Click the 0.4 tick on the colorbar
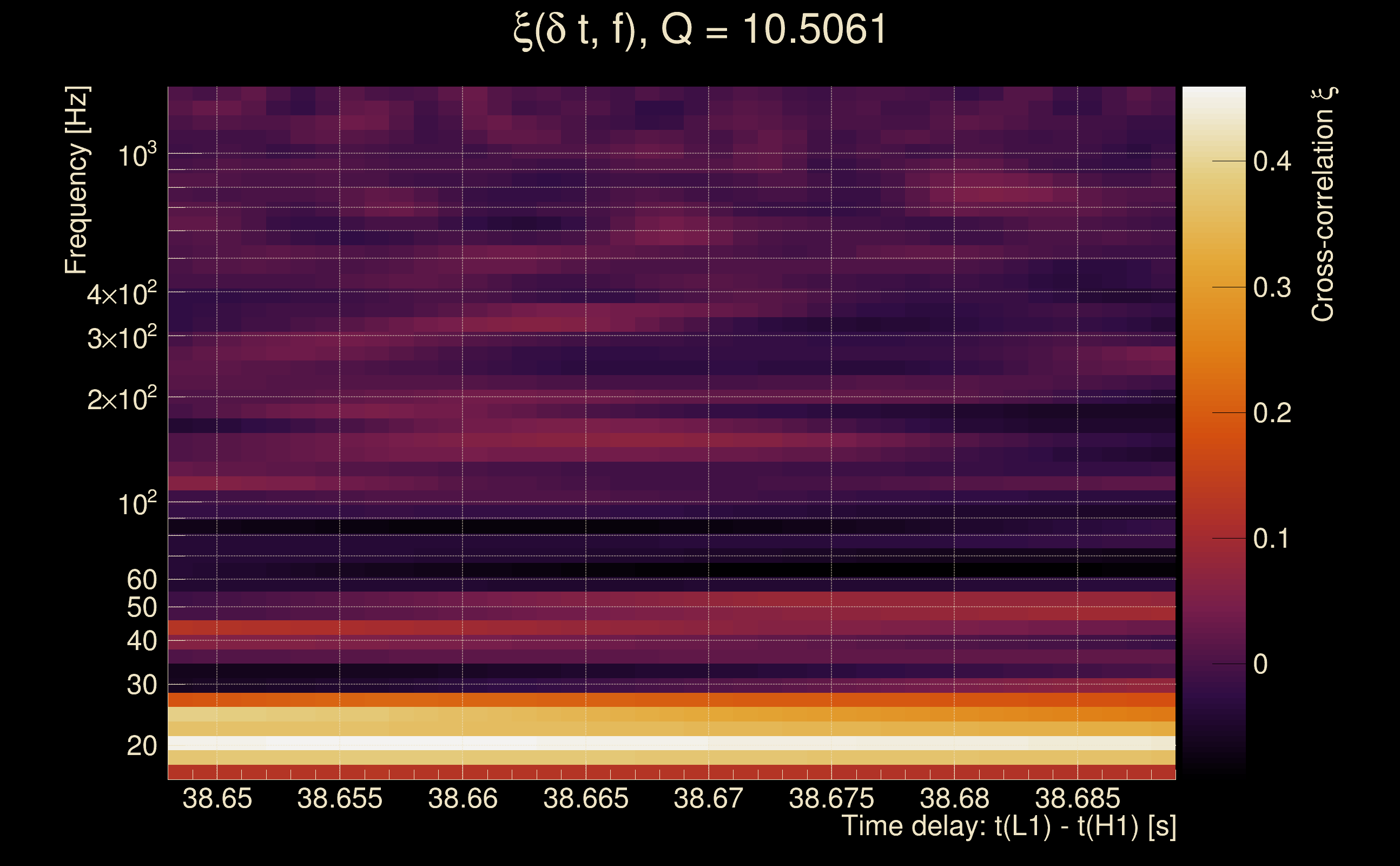 pyautogui.click(x=1271, y=161)
